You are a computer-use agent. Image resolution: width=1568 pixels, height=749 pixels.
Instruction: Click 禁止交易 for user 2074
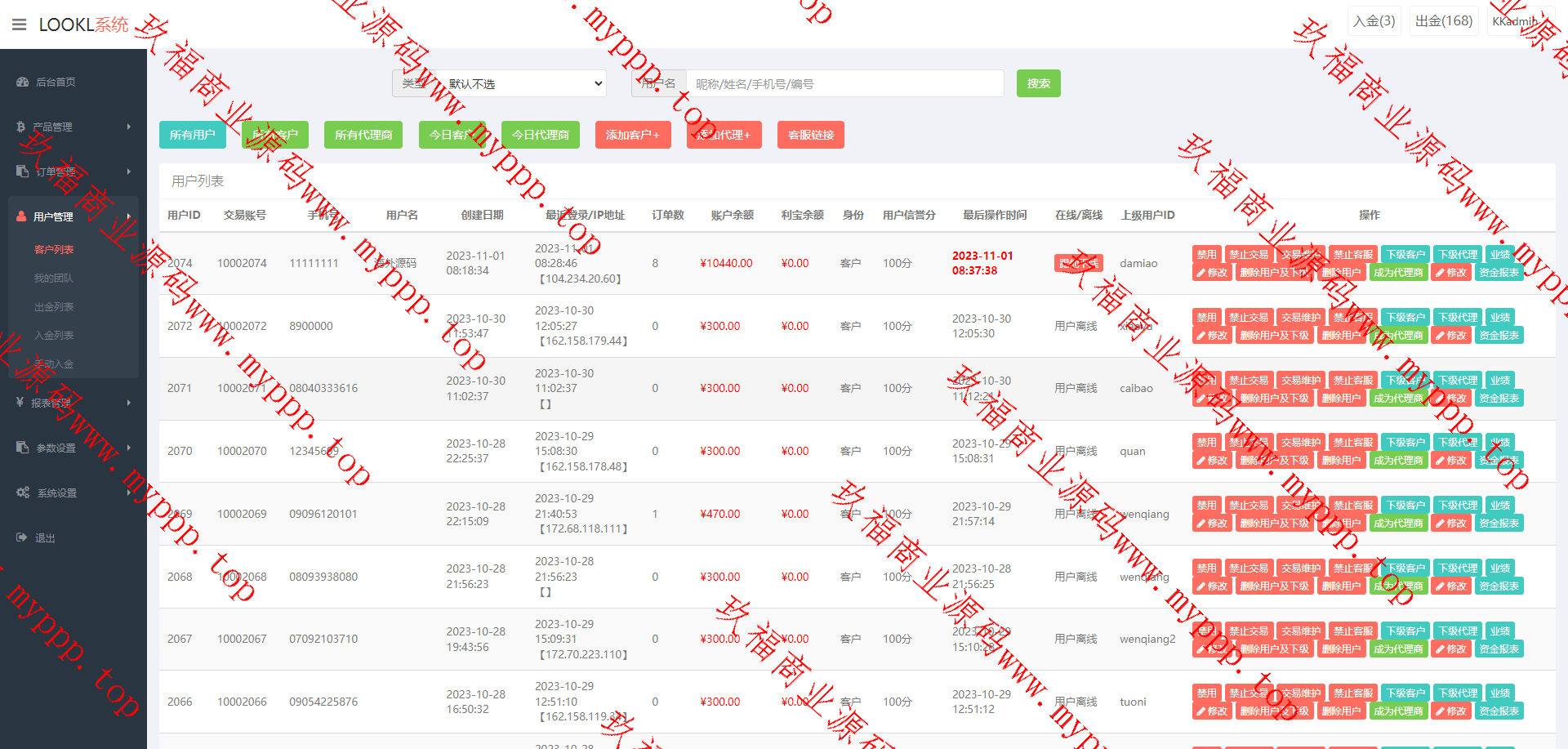pos(1249,255)
